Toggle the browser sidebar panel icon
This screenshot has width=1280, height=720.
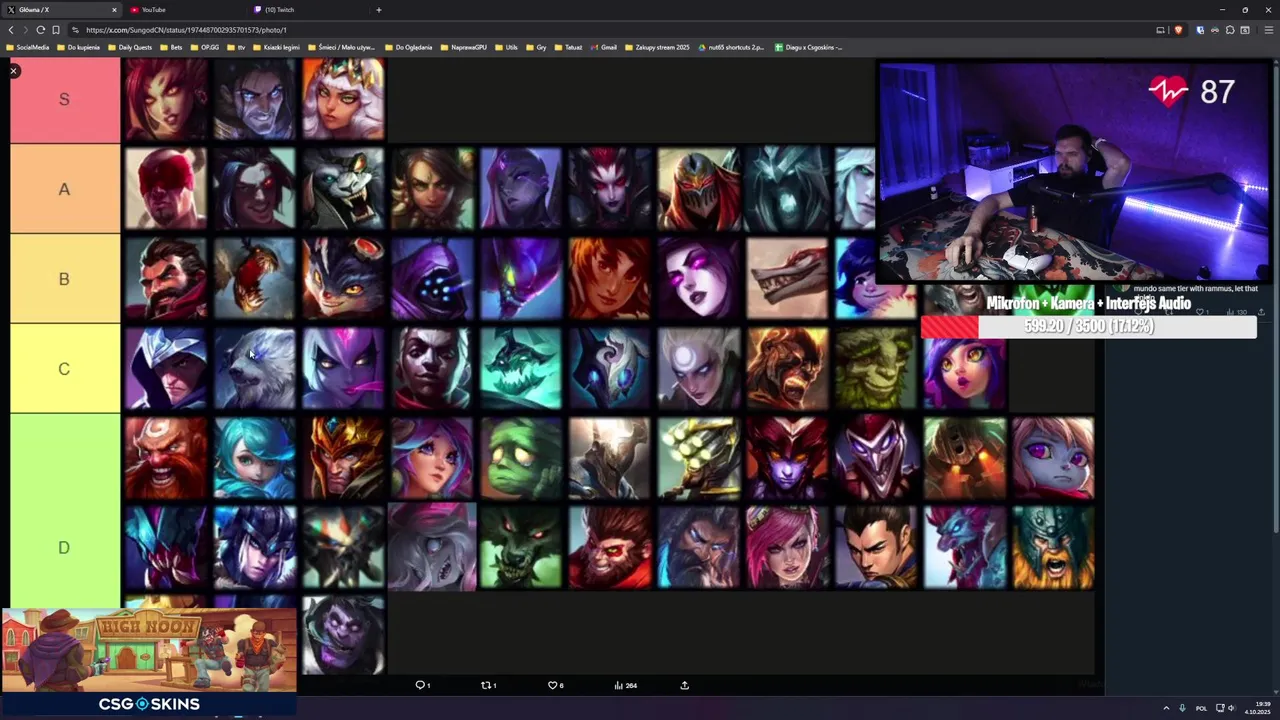(x=1245, y=30)
